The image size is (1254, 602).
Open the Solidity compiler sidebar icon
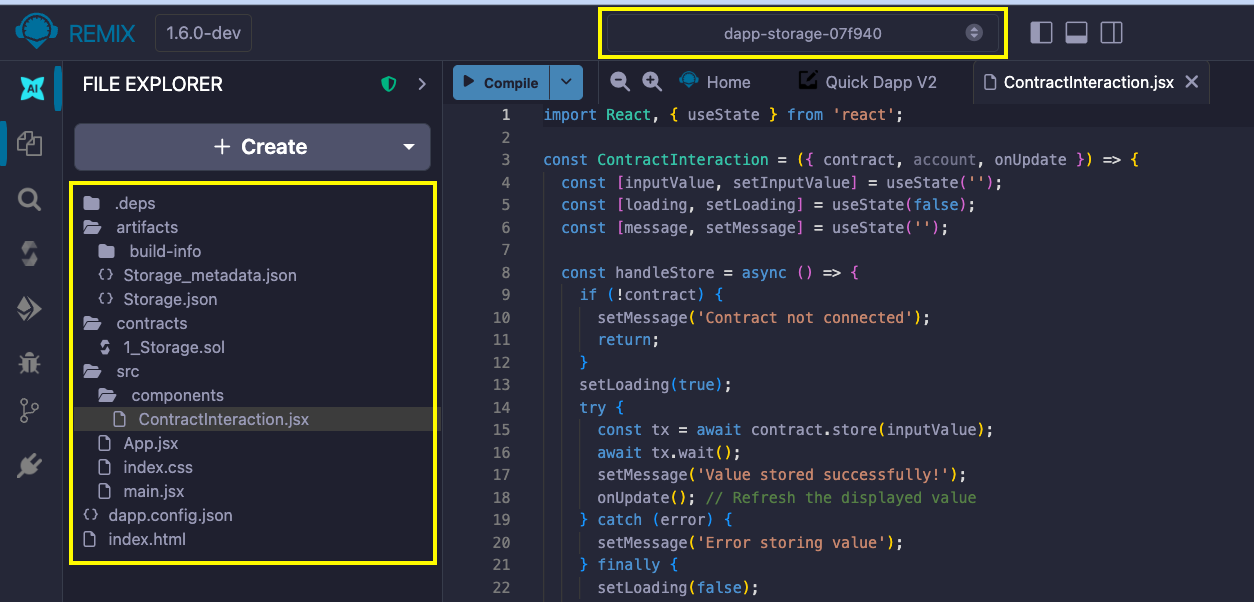point(30,254)
